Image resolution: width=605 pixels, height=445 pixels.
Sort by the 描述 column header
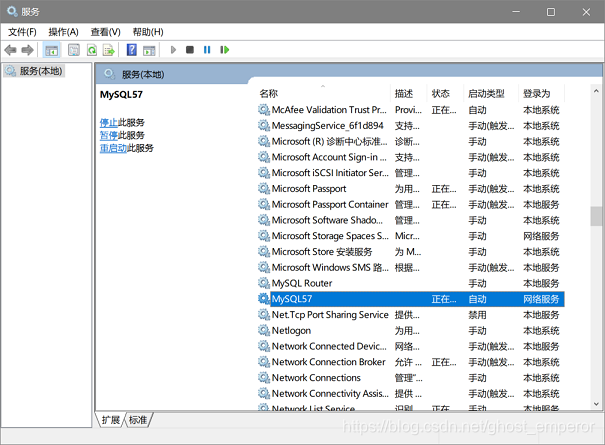[404, 93]
